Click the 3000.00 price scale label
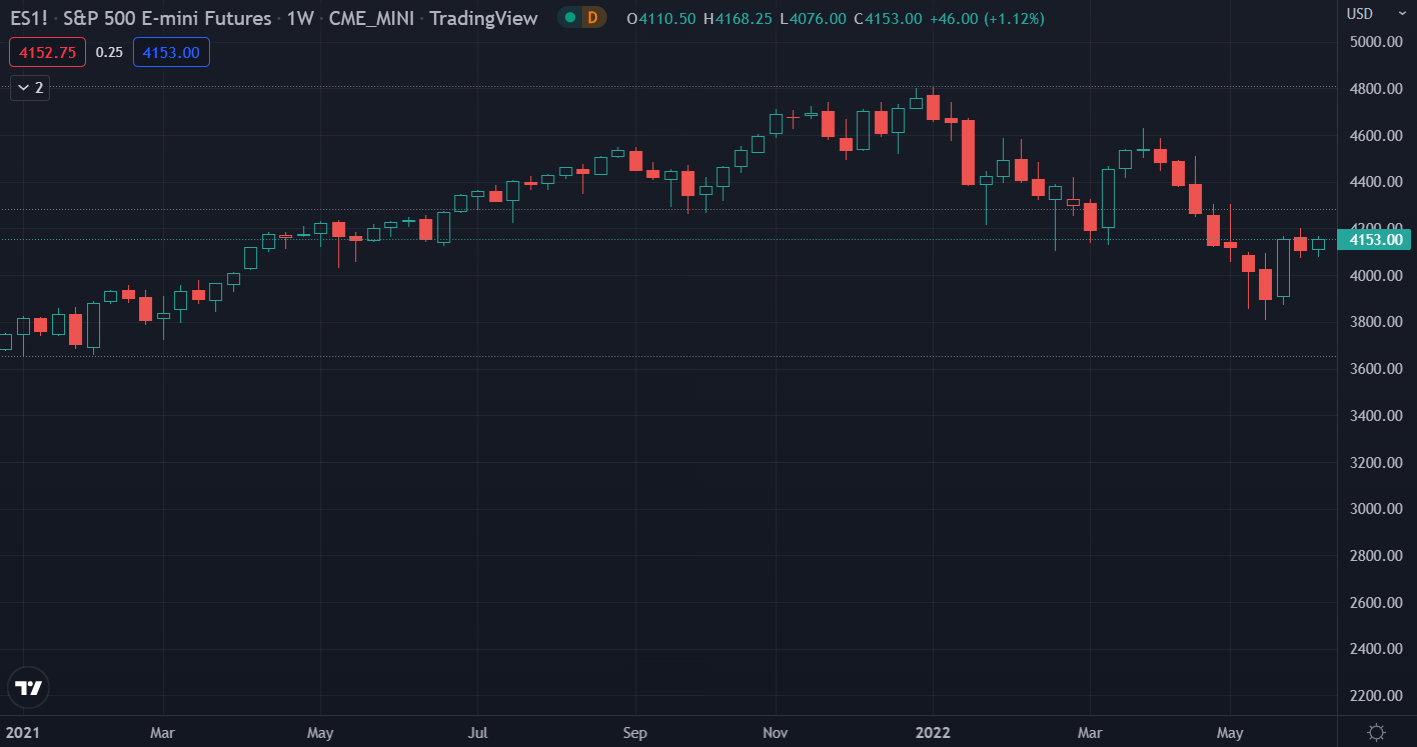Screen dimensions: 1417x747 pyautogui.click(x=1377, y=509)
